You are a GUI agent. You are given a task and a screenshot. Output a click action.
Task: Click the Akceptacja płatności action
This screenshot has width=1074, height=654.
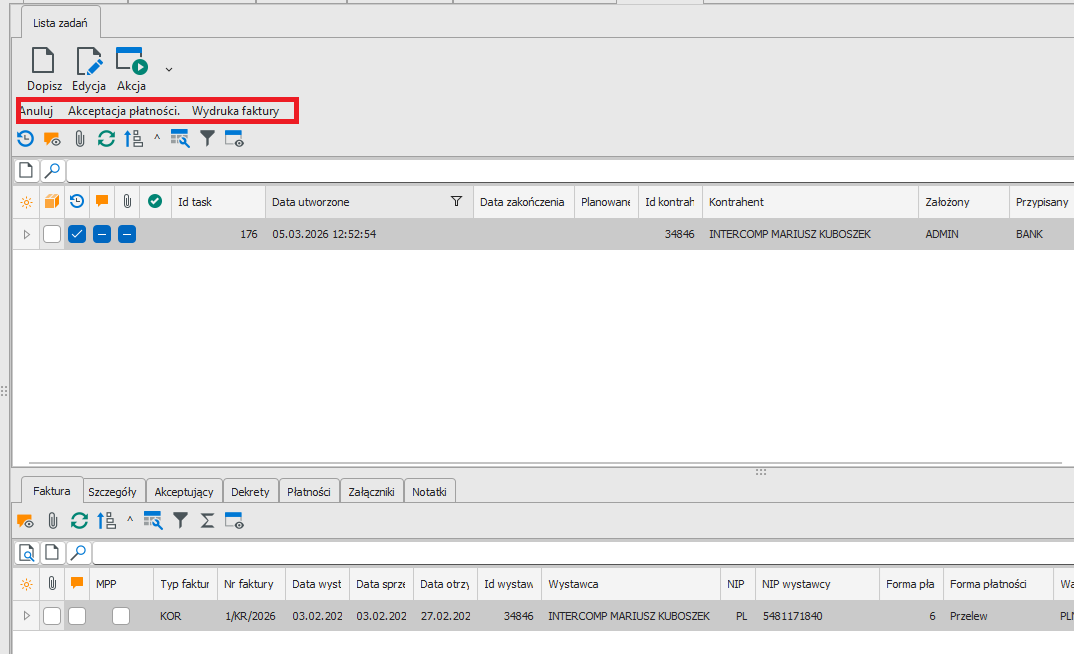123,111
